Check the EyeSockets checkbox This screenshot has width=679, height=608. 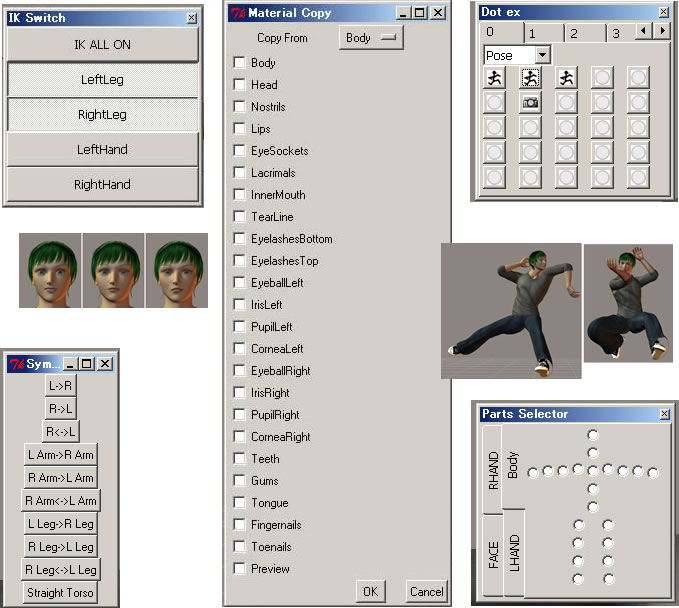tap(239, 150)
